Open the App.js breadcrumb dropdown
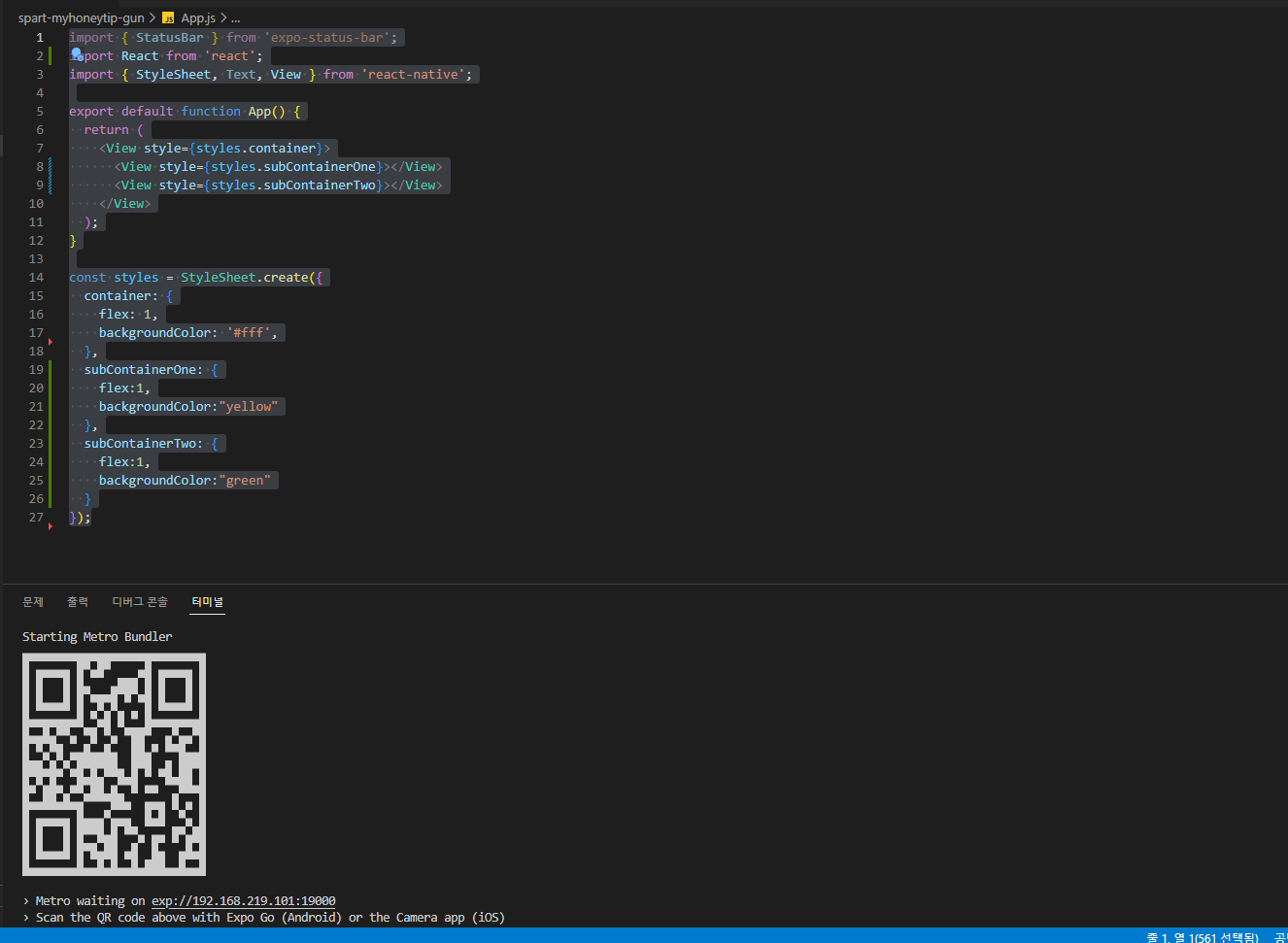Image resolution: width=1288 pixels, height=943 pixels. (x=198, y=17)
